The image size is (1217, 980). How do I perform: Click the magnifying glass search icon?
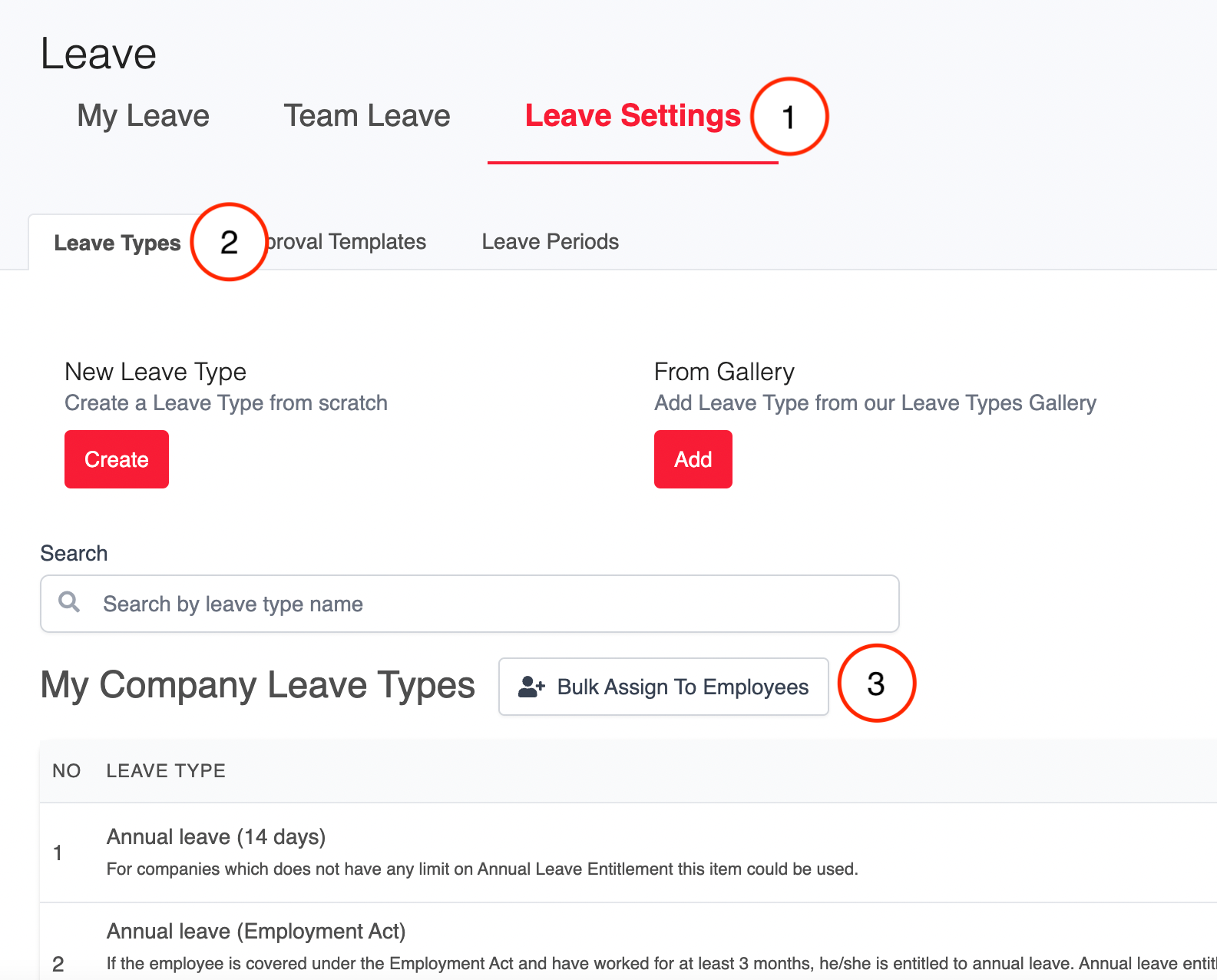69,602
